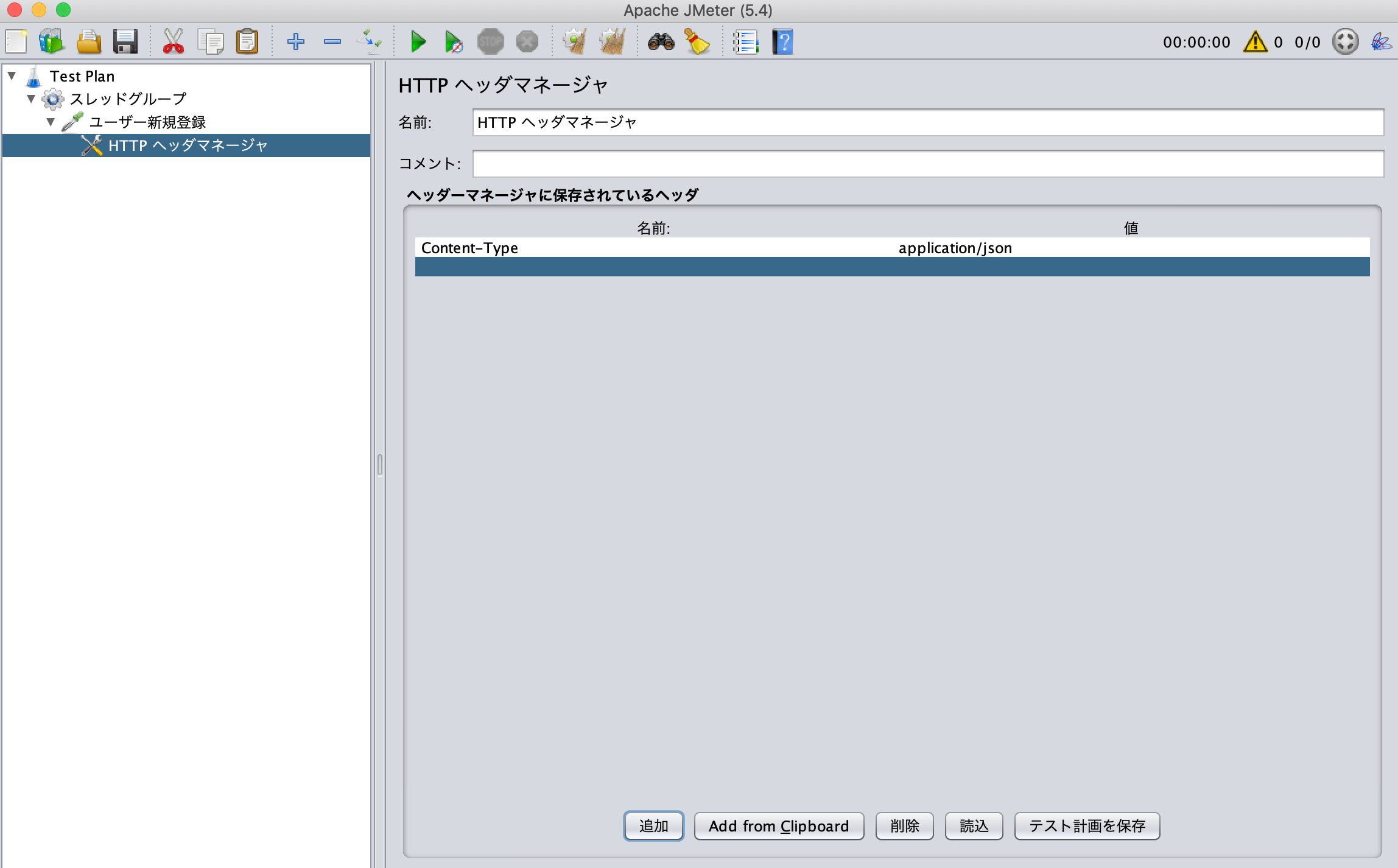Open the Function Helper list icon

click(x=746, y=42)
